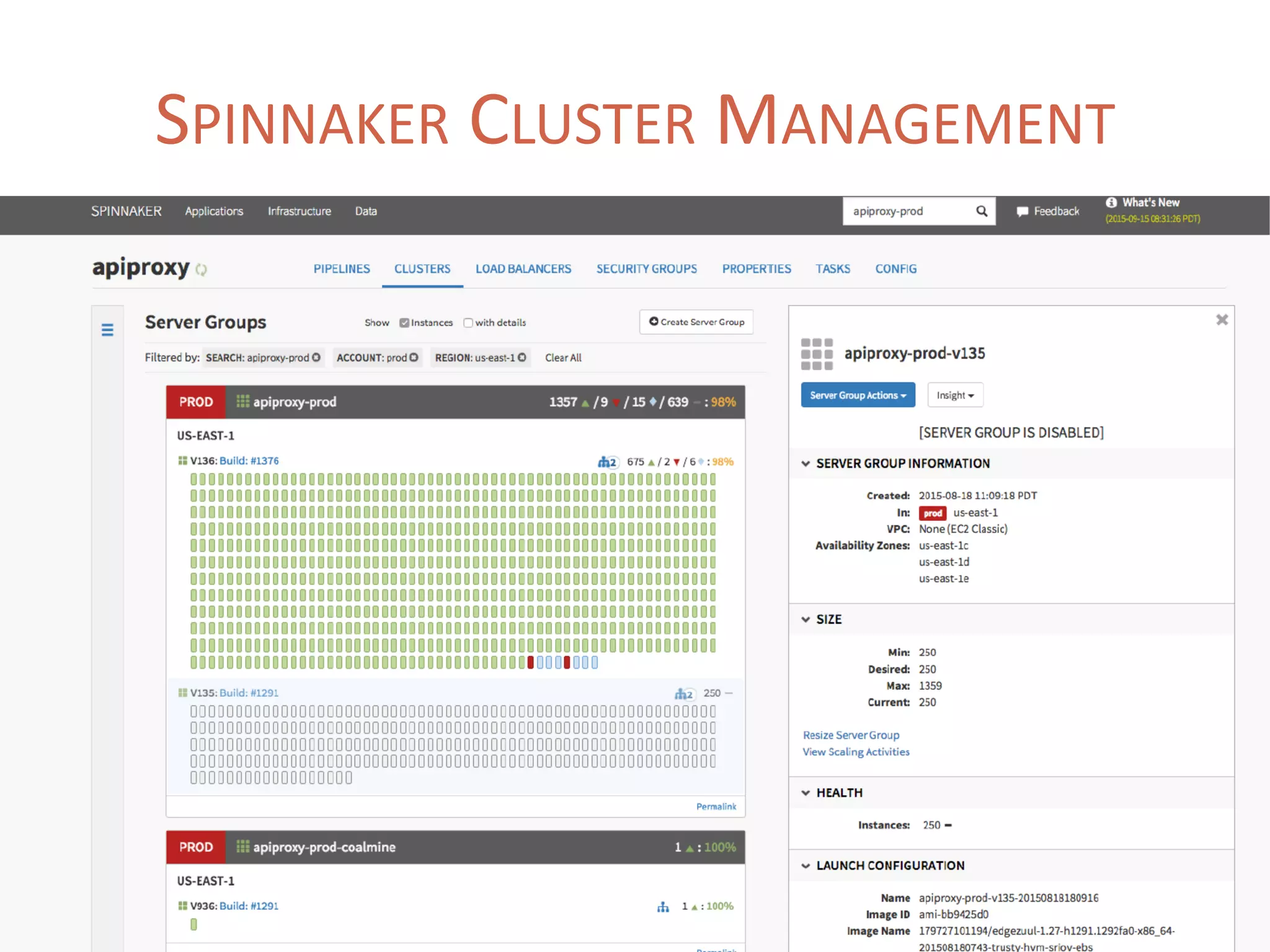Click the V135 load balancer icon
The height and width of the screenshot is (952, 1270).
point(684,694)
